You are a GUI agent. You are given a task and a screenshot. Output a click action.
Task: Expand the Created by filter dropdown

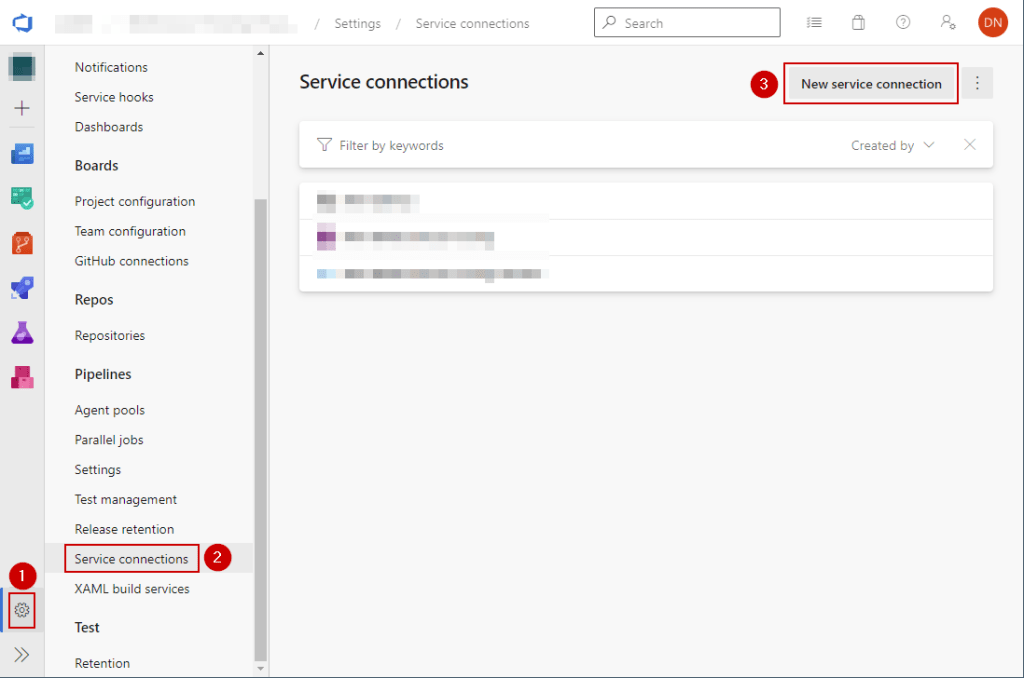[892, 145]
